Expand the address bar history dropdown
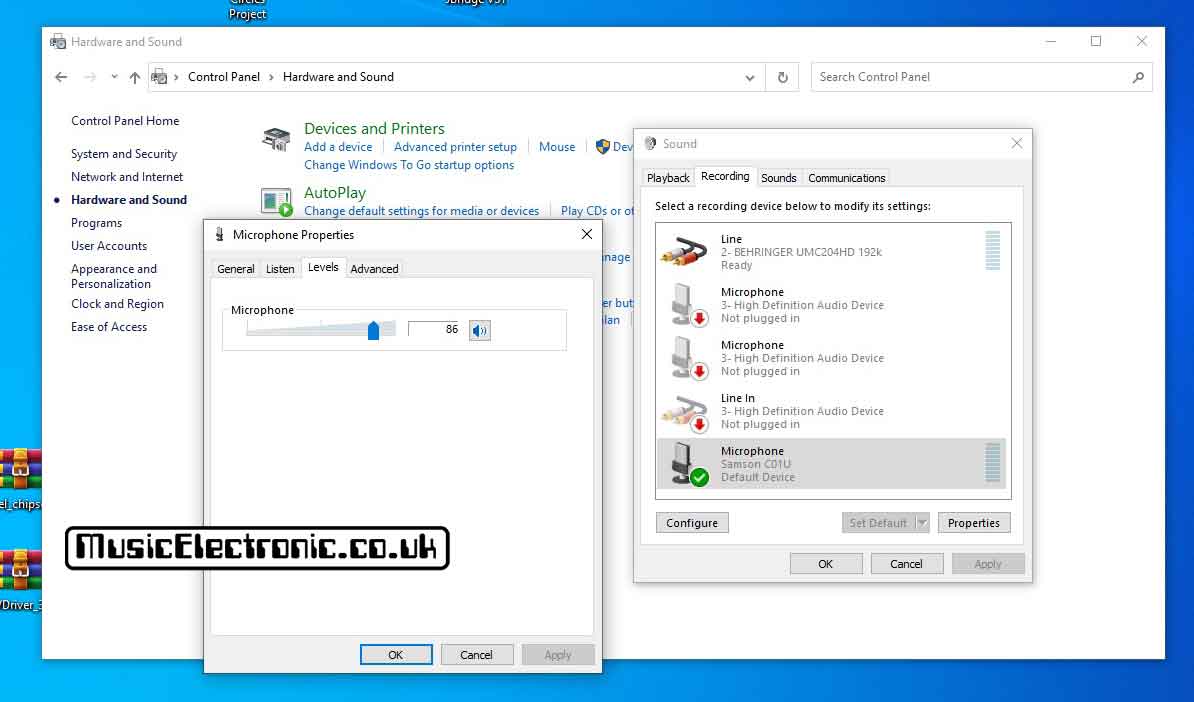The width and height of the screenshot is (1194, 702). click(x=749, y=77)
